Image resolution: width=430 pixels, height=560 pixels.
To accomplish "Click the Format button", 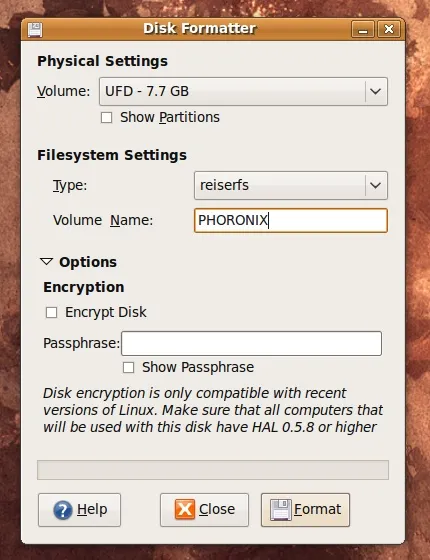I will [305, 510].
